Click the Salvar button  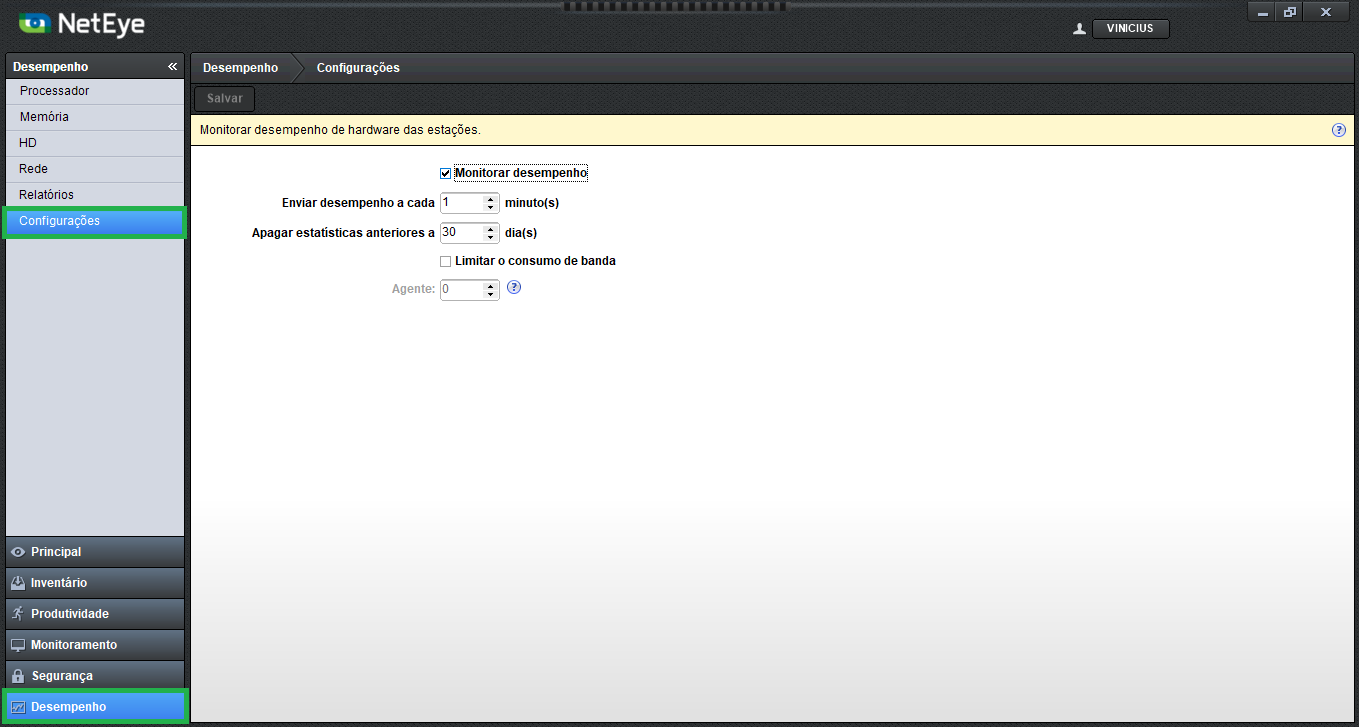pos(225,99)
